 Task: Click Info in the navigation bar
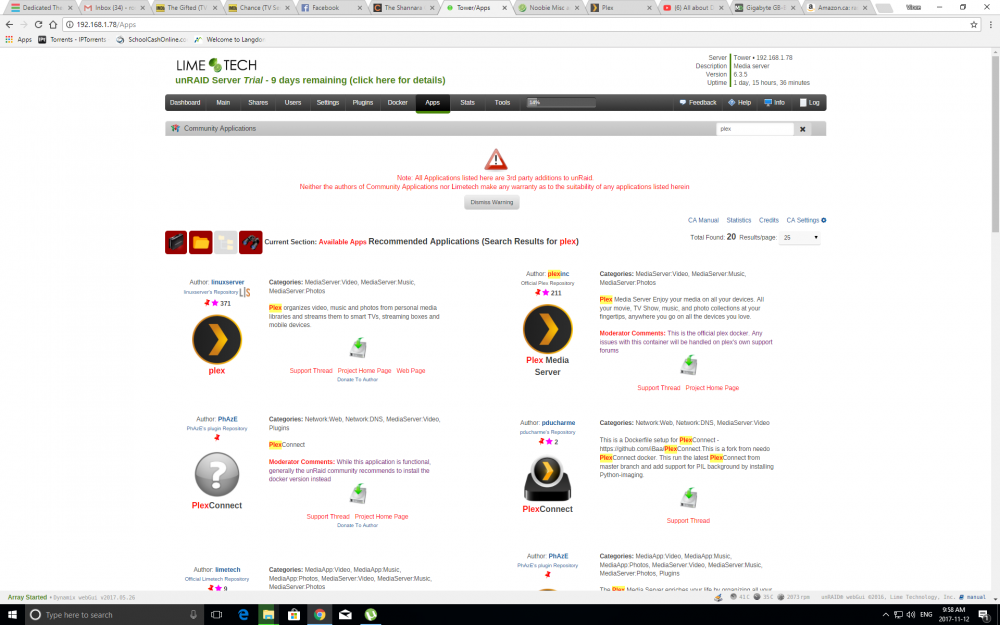coord(775,103)
